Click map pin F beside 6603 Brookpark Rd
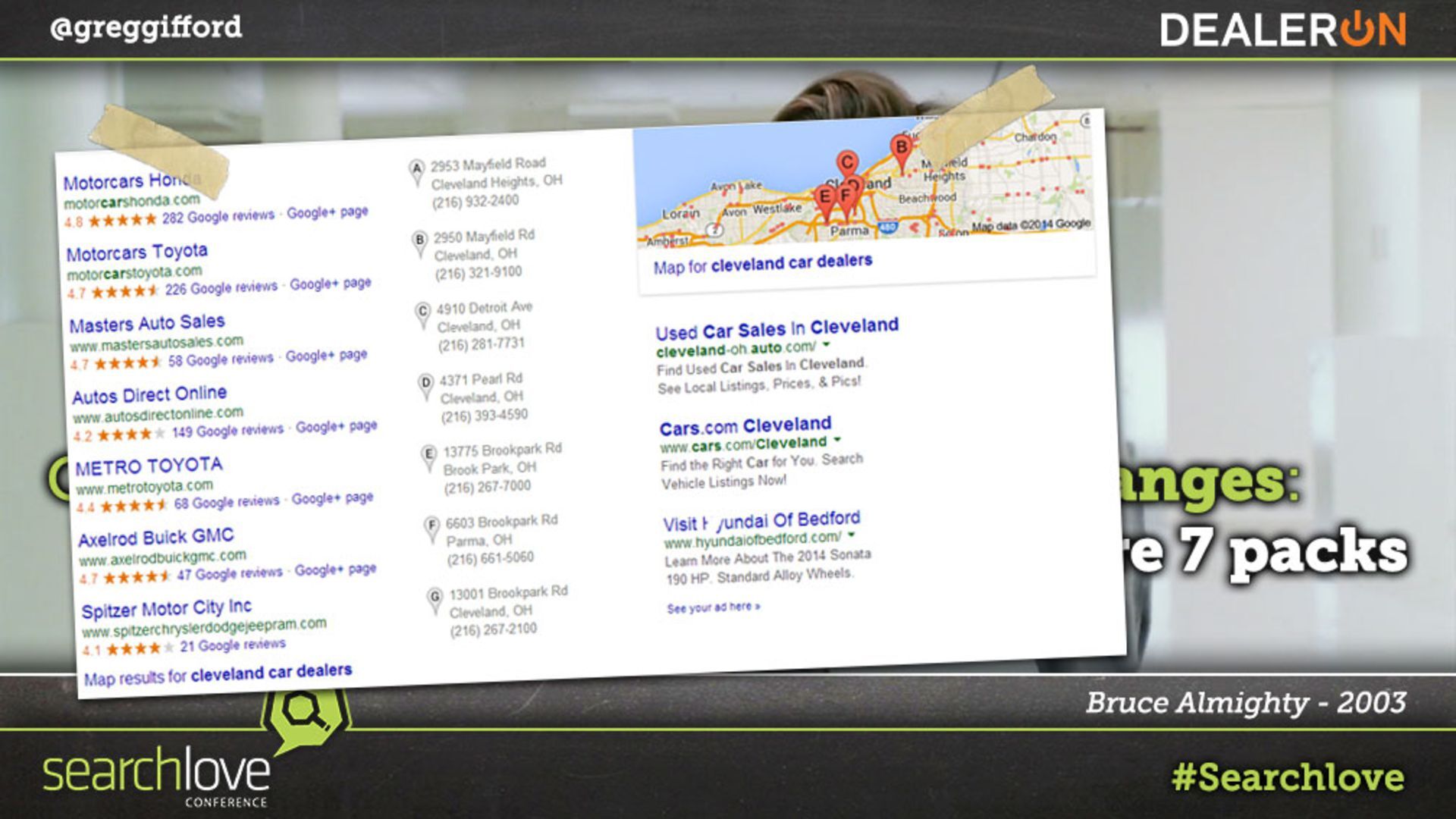Image resolution: width=1456 pixels, height=819 pixels. 431,529
